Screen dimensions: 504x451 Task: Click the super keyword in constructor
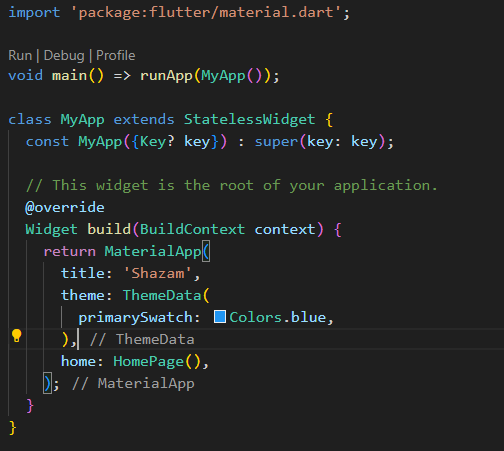[276, 142]
